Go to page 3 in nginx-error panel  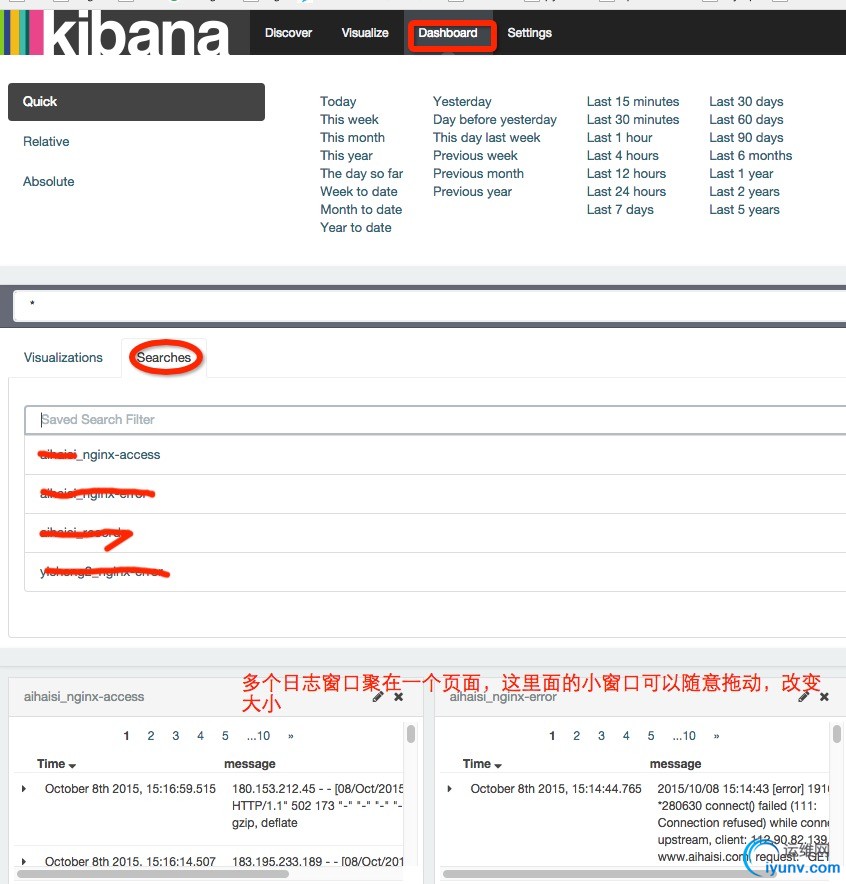click(601, 736)
